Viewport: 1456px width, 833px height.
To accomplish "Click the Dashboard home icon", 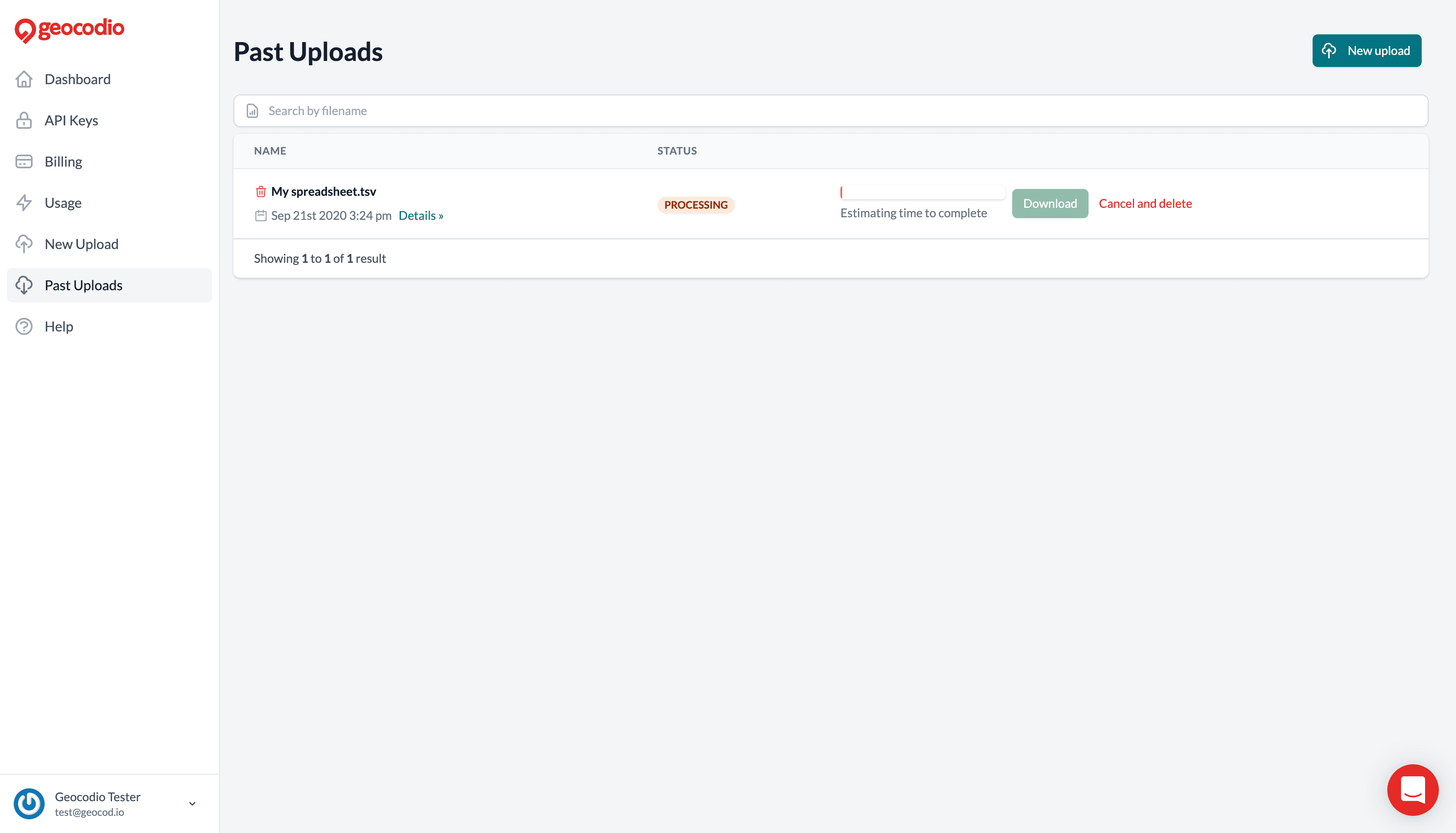I will 26,79.
